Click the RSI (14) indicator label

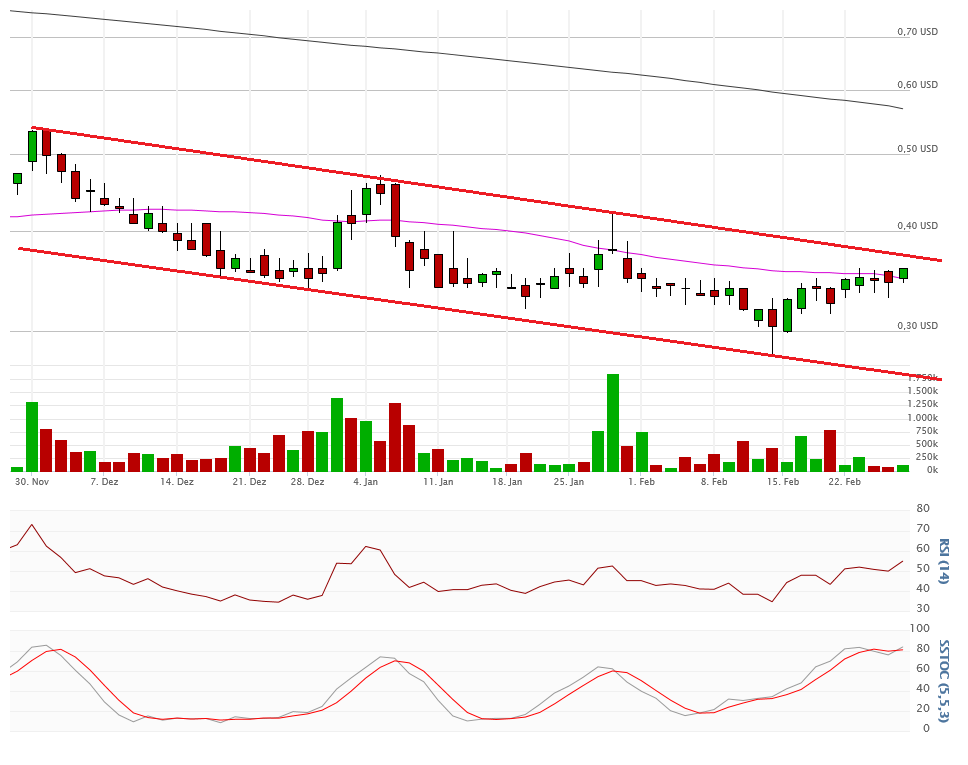point(943,561)
